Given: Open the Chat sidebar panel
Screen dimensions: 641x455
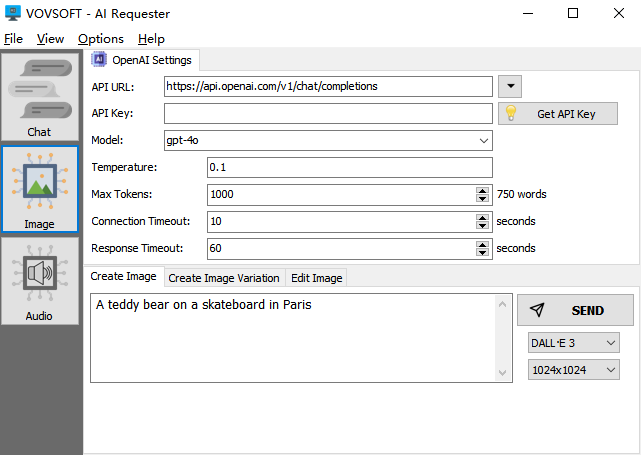Looking at the screenshot, I should pyautogui.click(x=40, y=98).
